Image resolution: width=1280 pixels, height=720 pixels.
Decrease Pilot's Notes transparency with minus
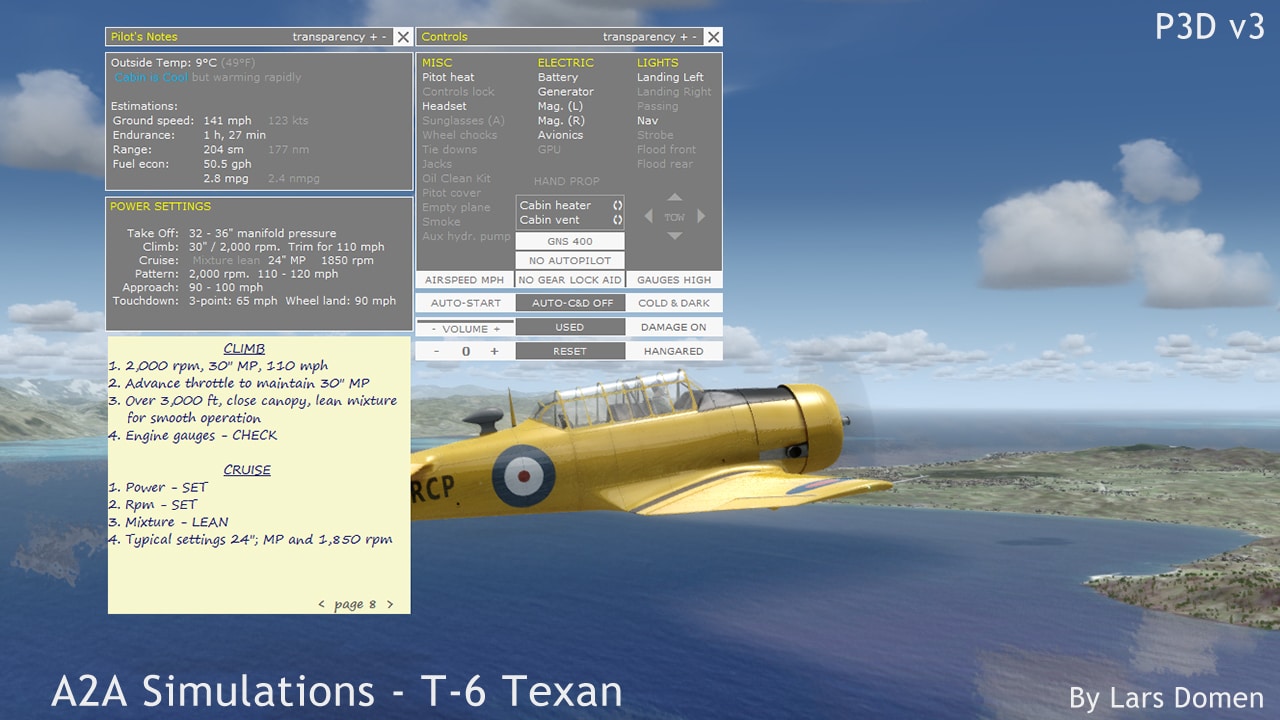coord(384,37)
